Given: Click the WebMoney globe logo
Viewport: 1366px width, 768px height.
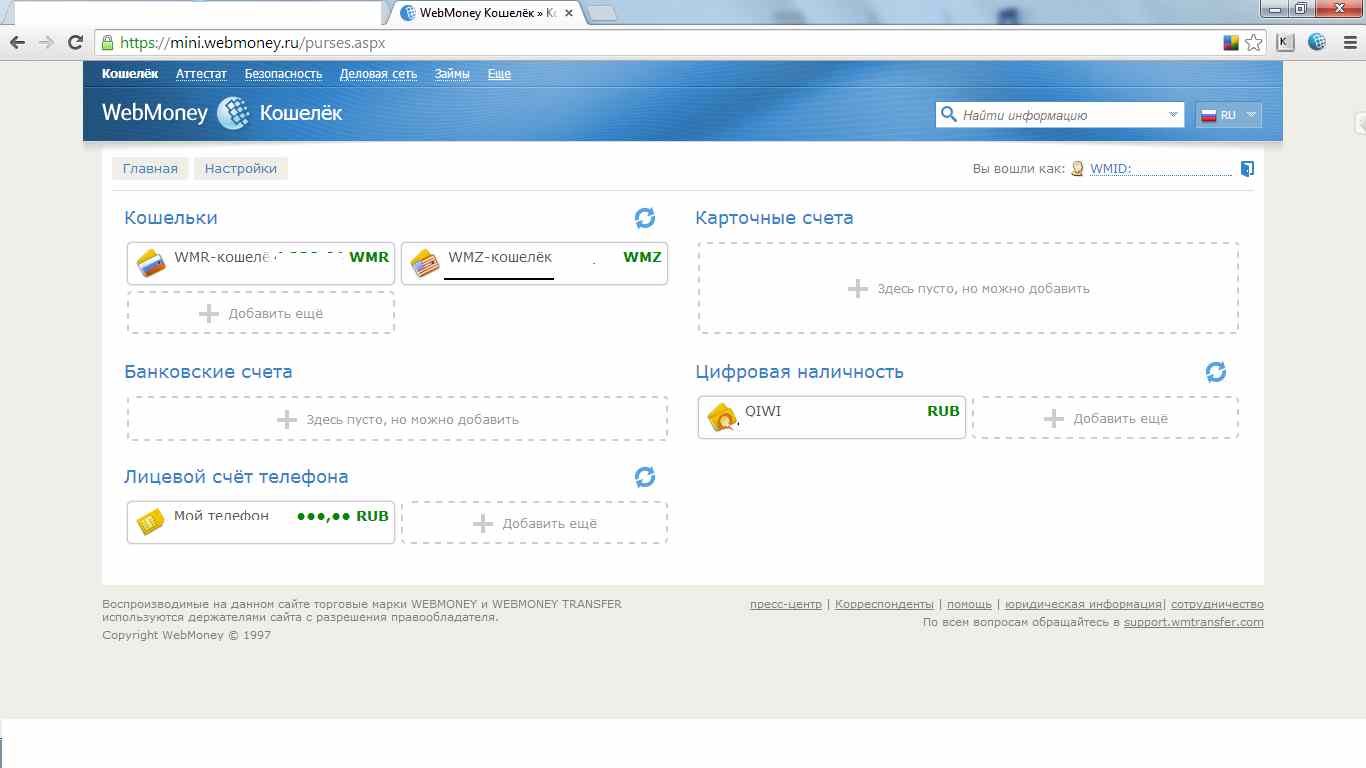Looking at the screenshot, I should tap(231, 113).
